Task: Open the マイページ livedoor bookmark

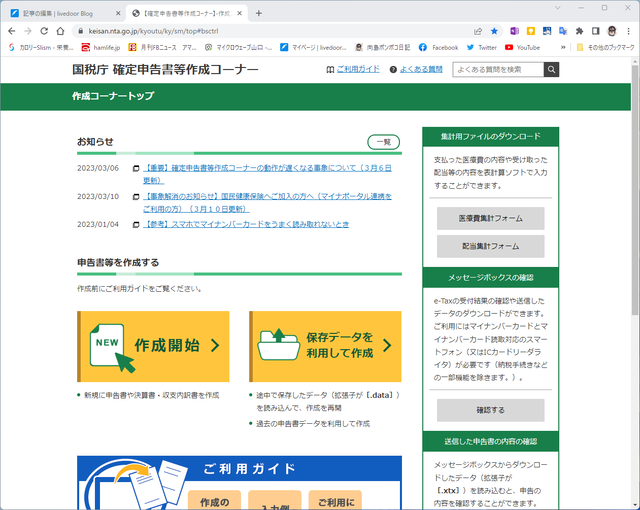Action: pyautogui.click(x=313, y=48)
